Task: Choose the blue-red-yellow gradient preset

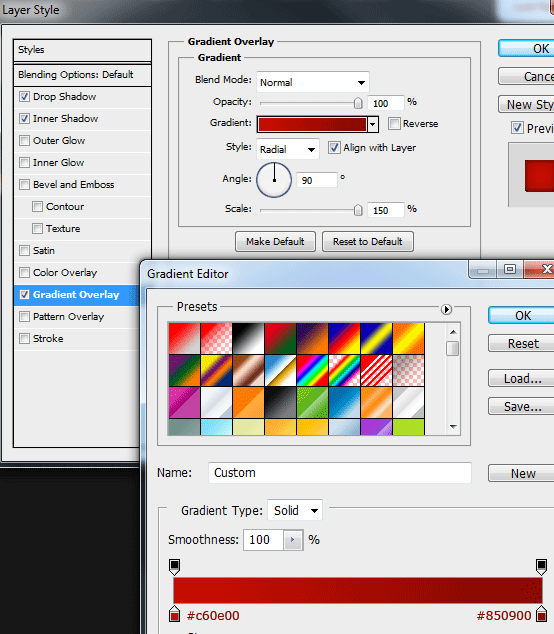Action: click(344, 338)
